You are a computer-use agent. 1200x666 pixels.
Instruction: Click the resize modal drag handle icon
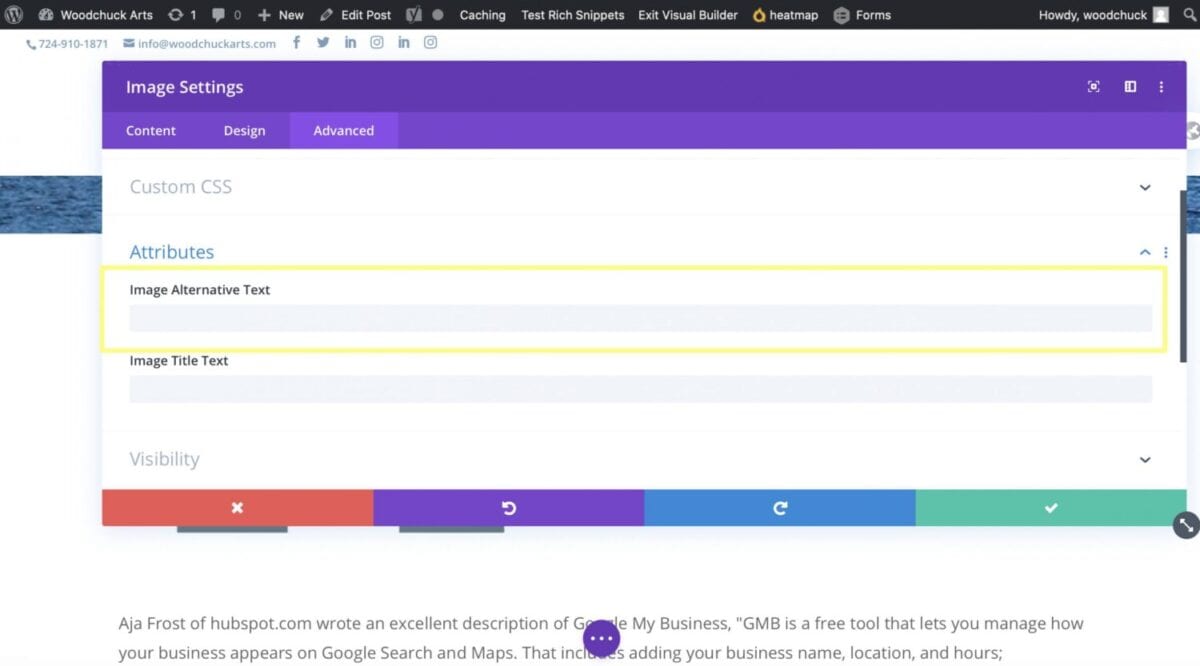coord(1185,524)
